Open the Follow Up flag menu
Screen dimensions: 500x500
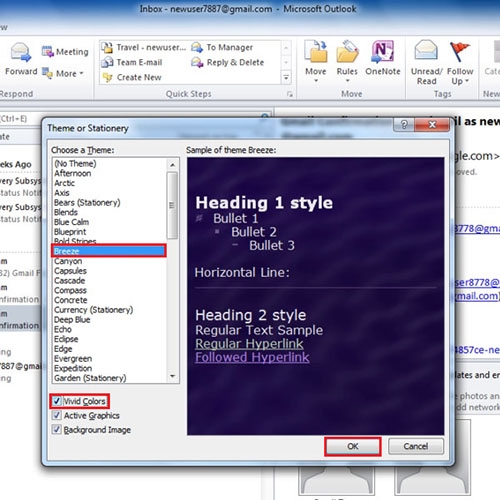[460, 63]
